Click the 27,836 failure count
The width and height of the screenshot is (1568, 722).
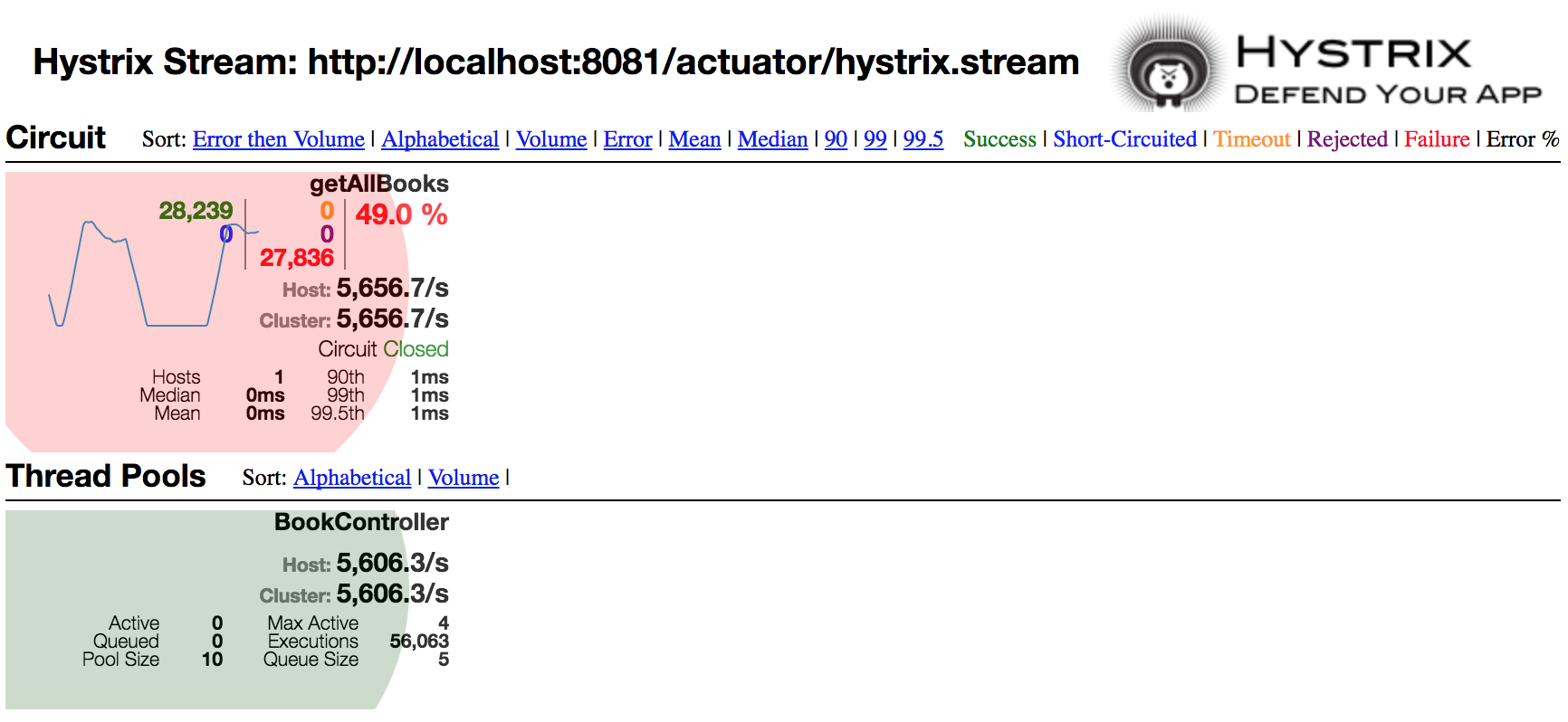click(x=297, y=258)
